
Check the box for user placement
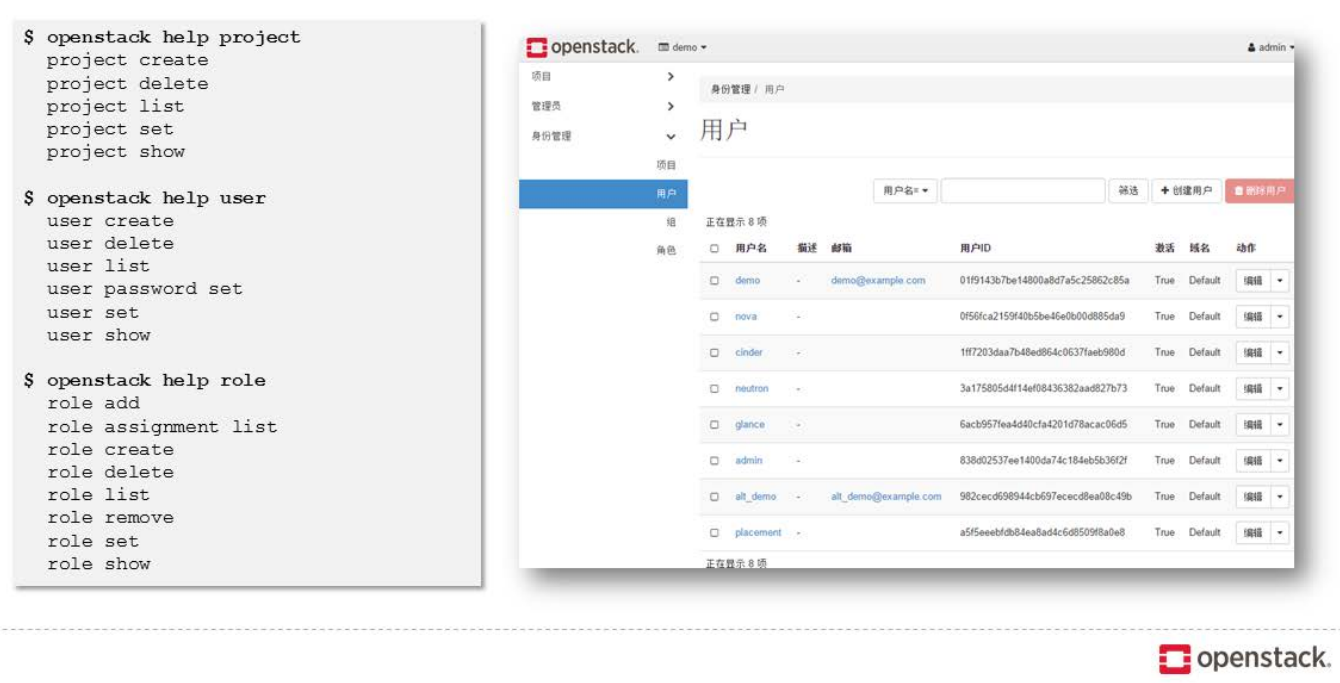[x=714, y=533]
